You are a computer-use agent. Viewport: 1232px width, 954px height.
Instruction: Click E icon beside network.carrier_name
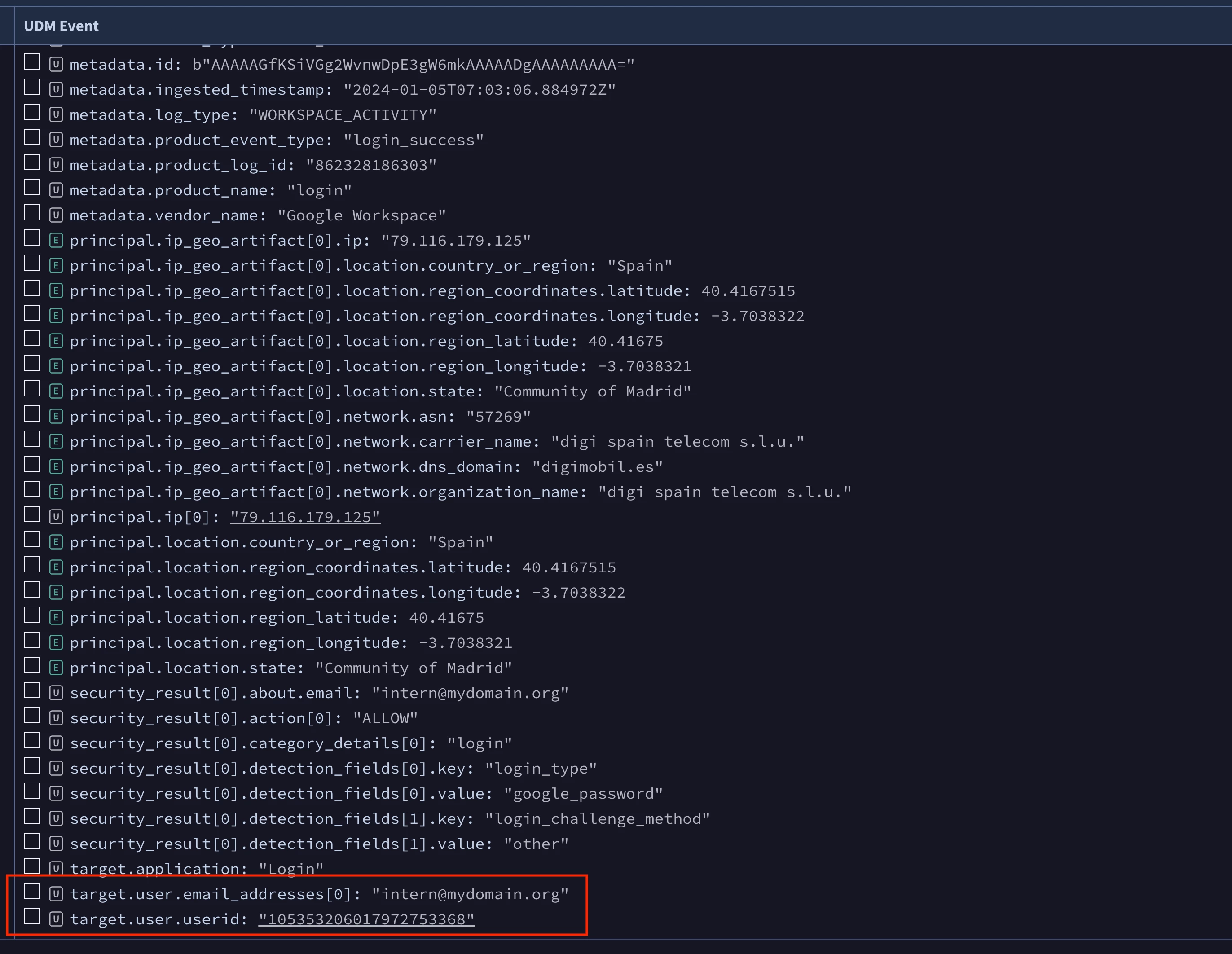pos(56,441)
